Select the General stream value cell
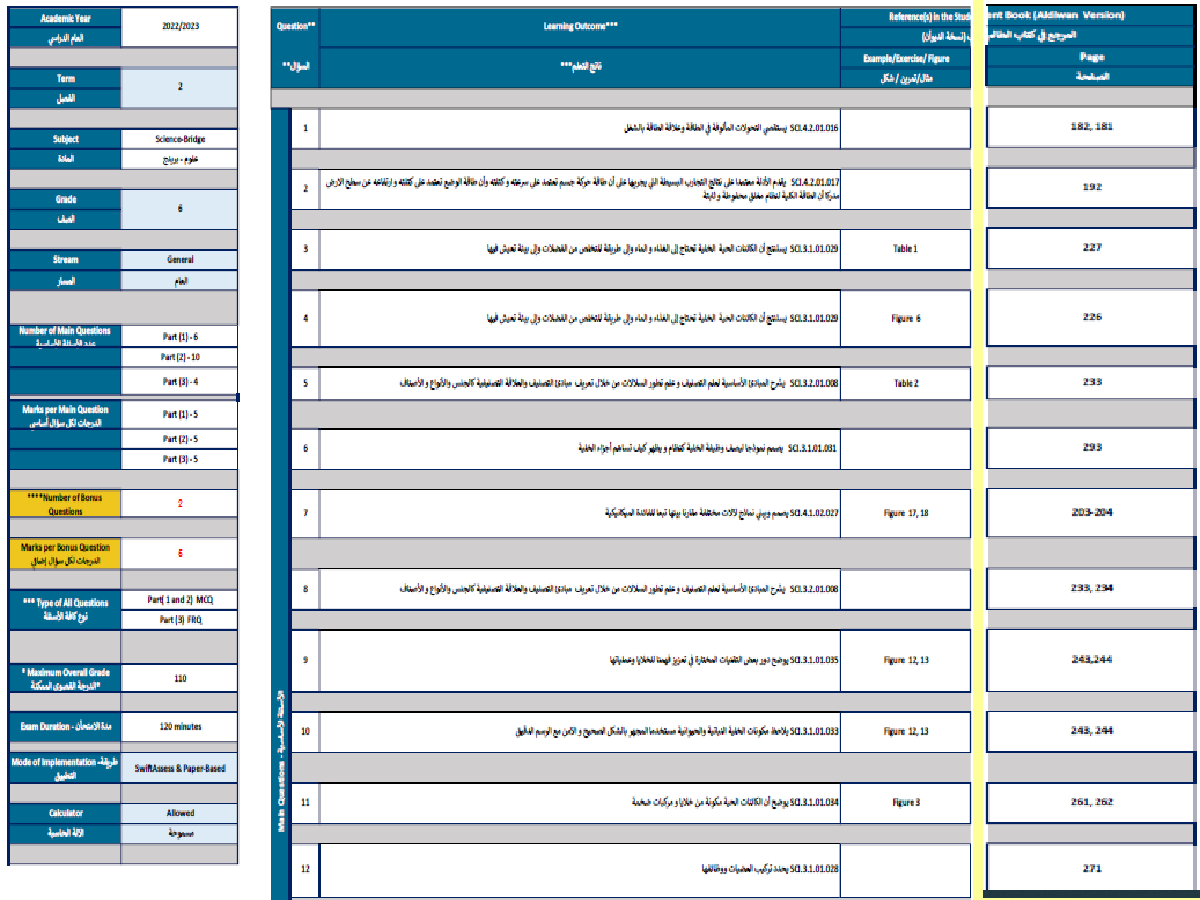 (180, 259)
